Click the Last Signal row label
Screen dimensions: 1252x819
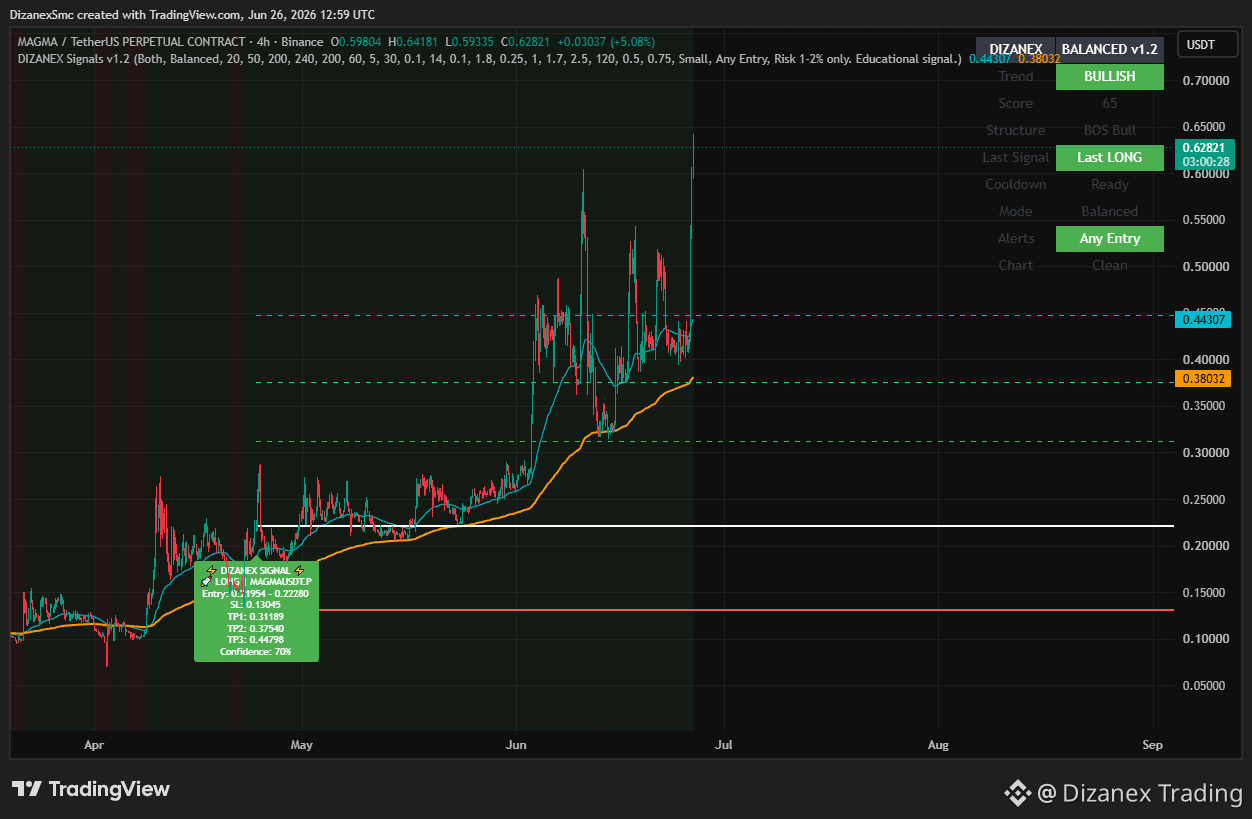pos(1016,157)
